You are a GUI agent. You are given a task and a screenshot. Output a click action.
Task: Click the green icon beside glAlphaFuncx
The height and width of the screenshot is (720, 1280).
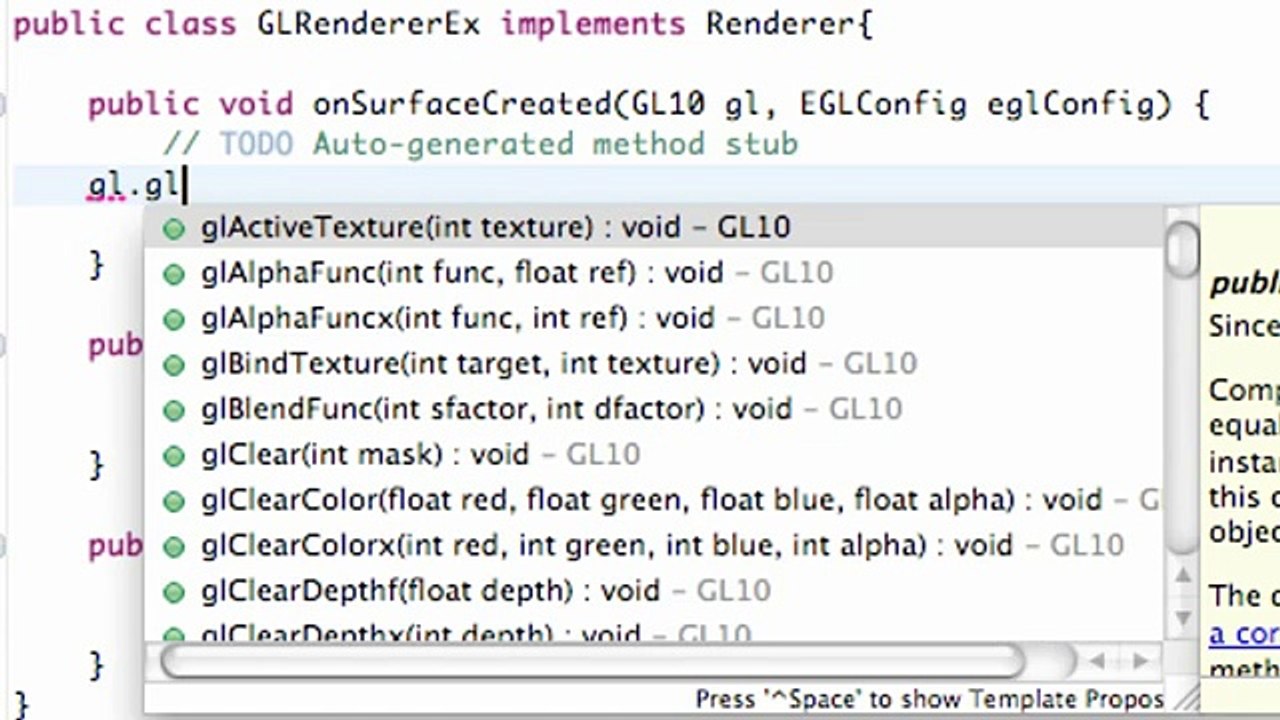[174, 320]
